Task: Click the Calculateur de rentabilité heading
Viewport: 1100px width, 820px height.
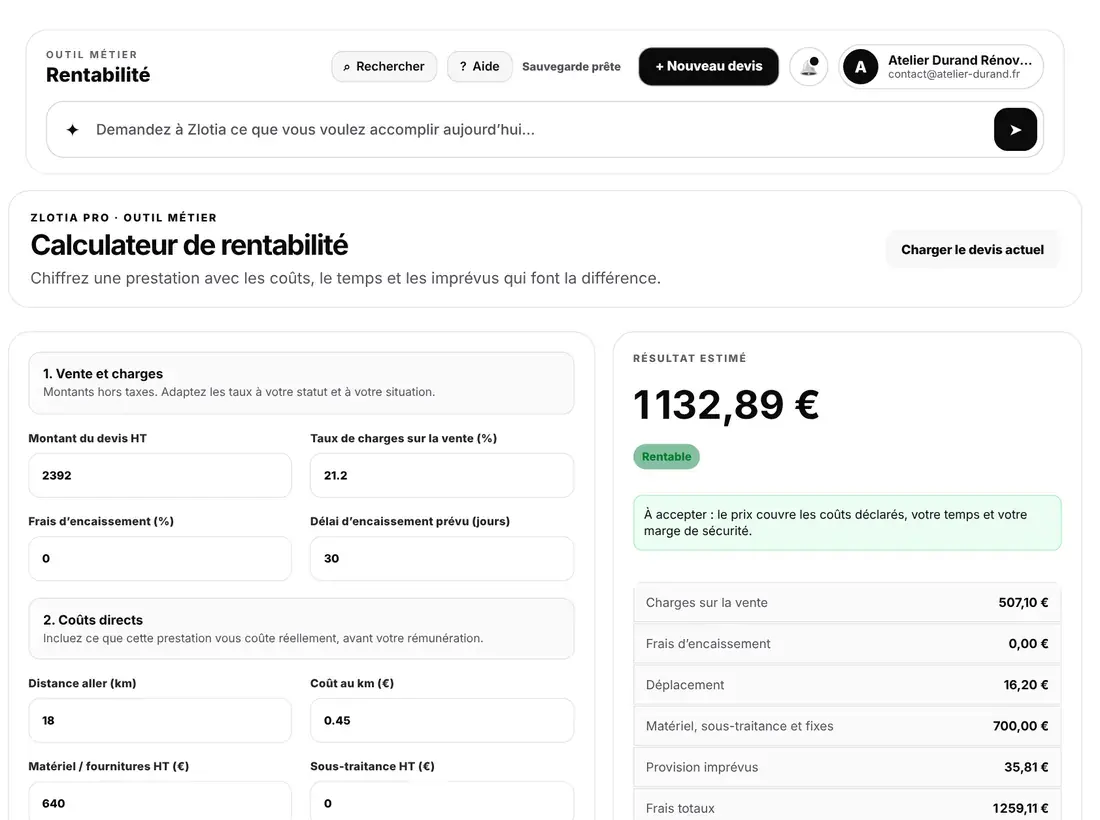Action: [x=189, y=246]
